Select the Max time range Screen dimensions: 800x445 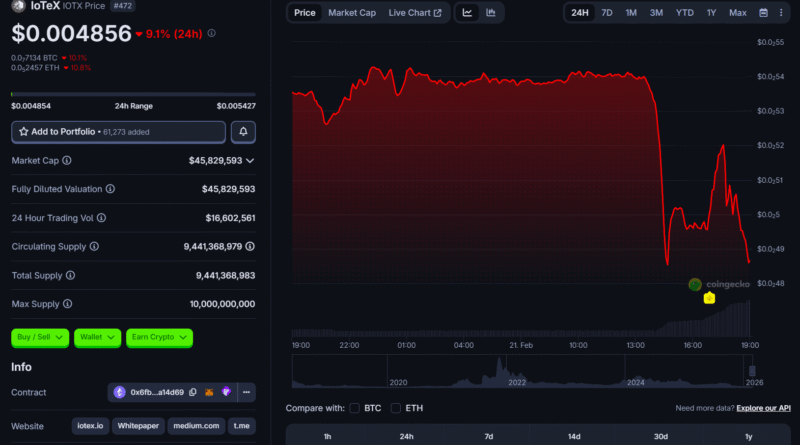click(738, 13)
